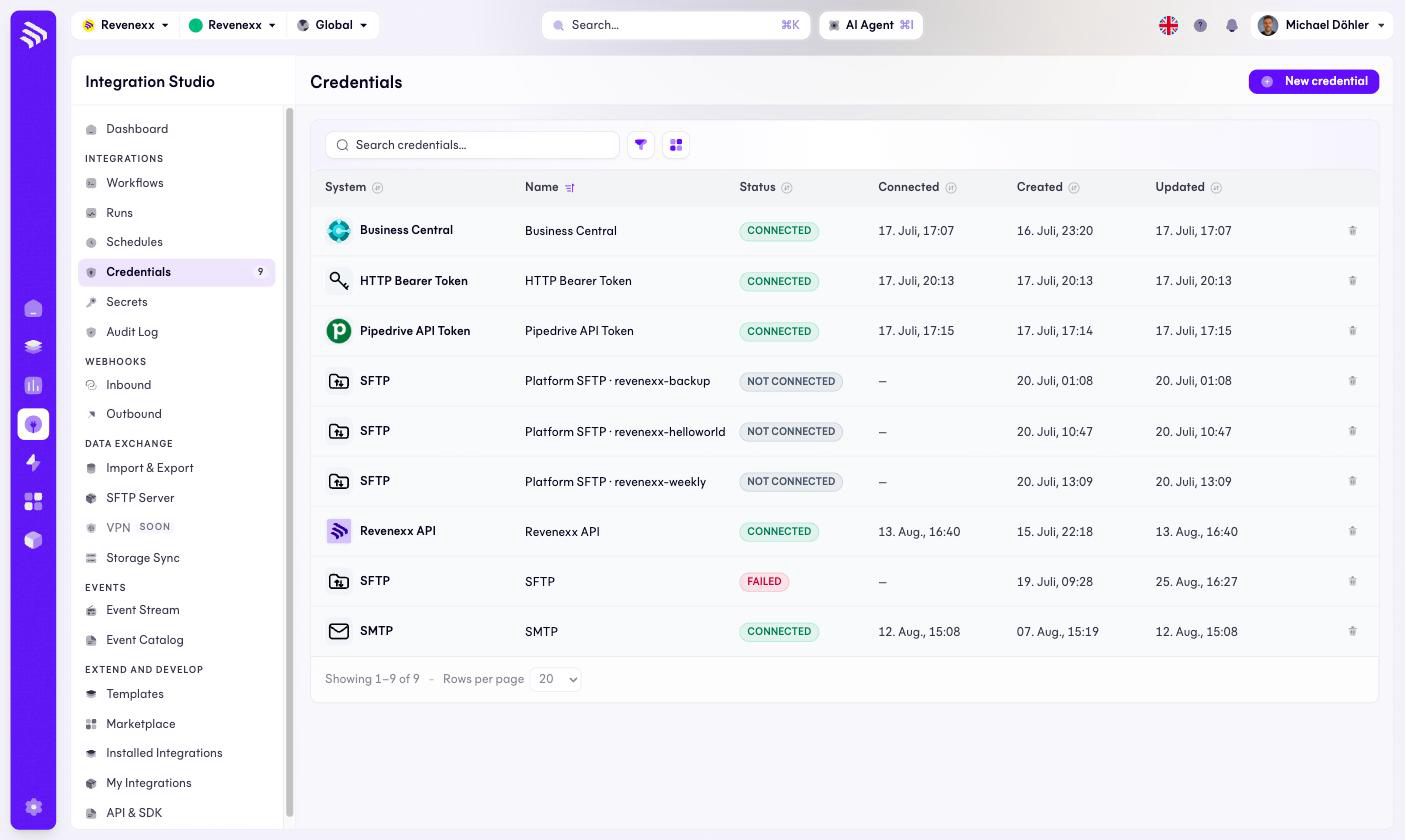Delete the revenexx-helloworld SFTP credential

tap(1352, 431)
